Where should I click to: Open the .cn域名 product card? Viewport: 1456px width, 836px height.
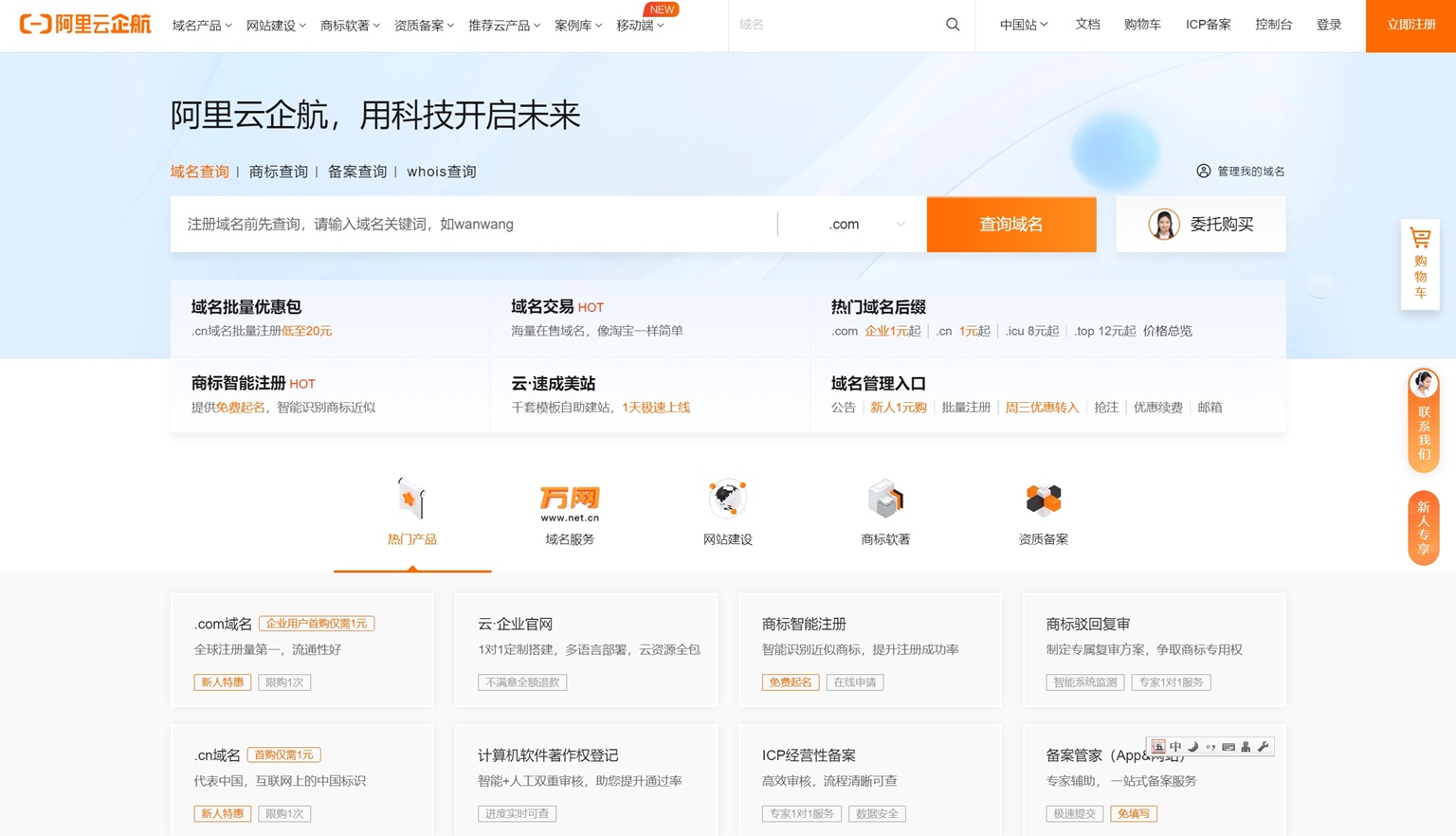click(x=302, y=780)
